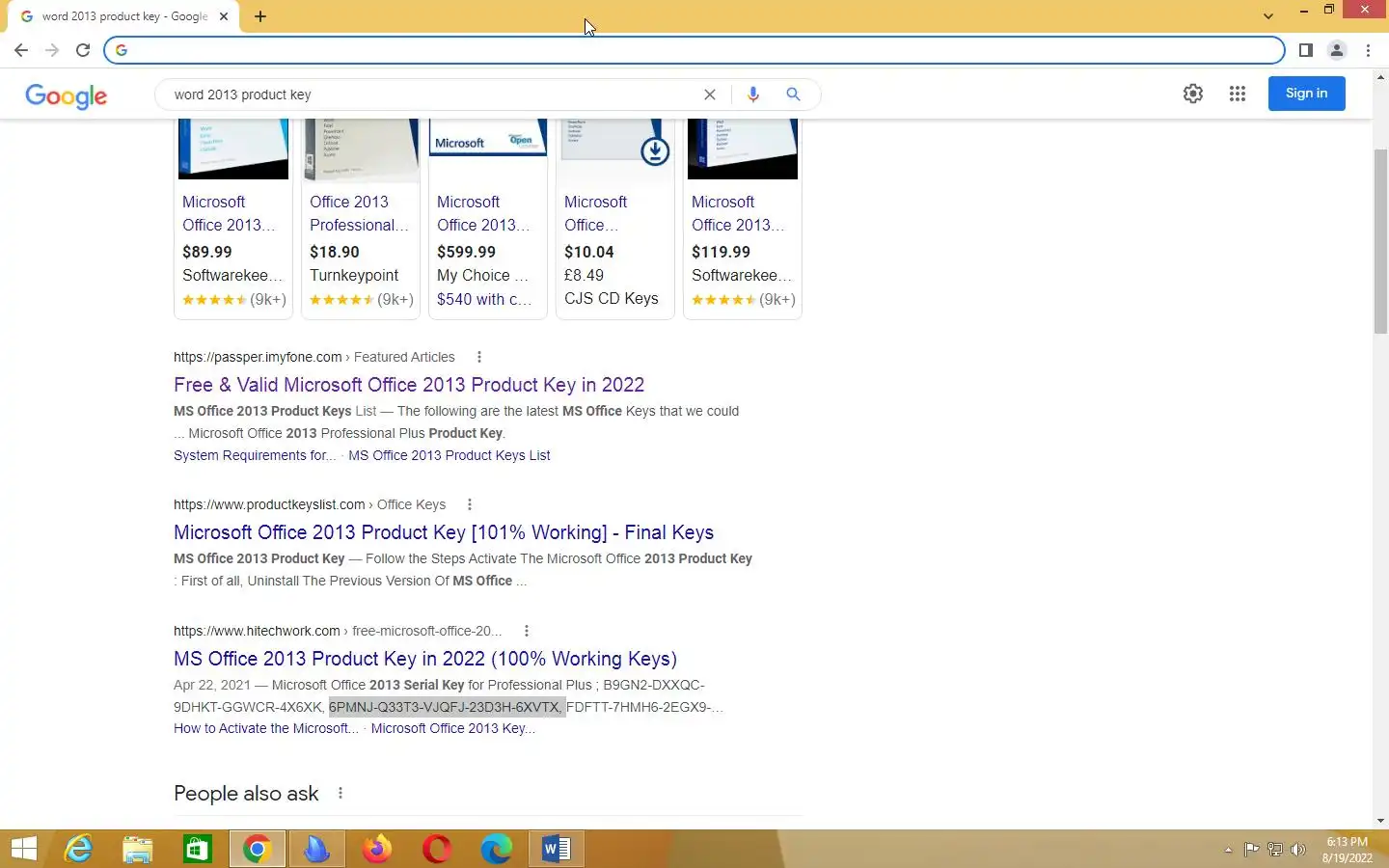Open a new tab with the plus icon
The image size is (1389, 868).
tap(260, 16)
